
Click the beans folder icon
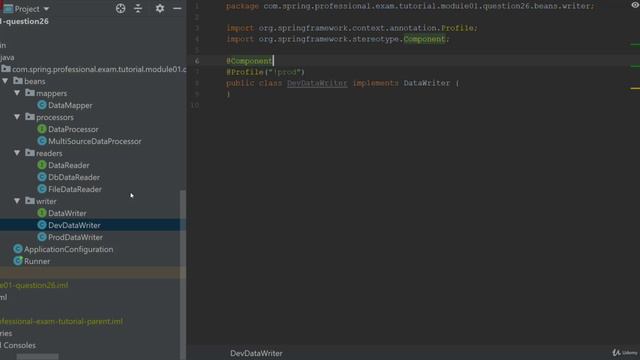pyautogui.click(x=18, y=81)
